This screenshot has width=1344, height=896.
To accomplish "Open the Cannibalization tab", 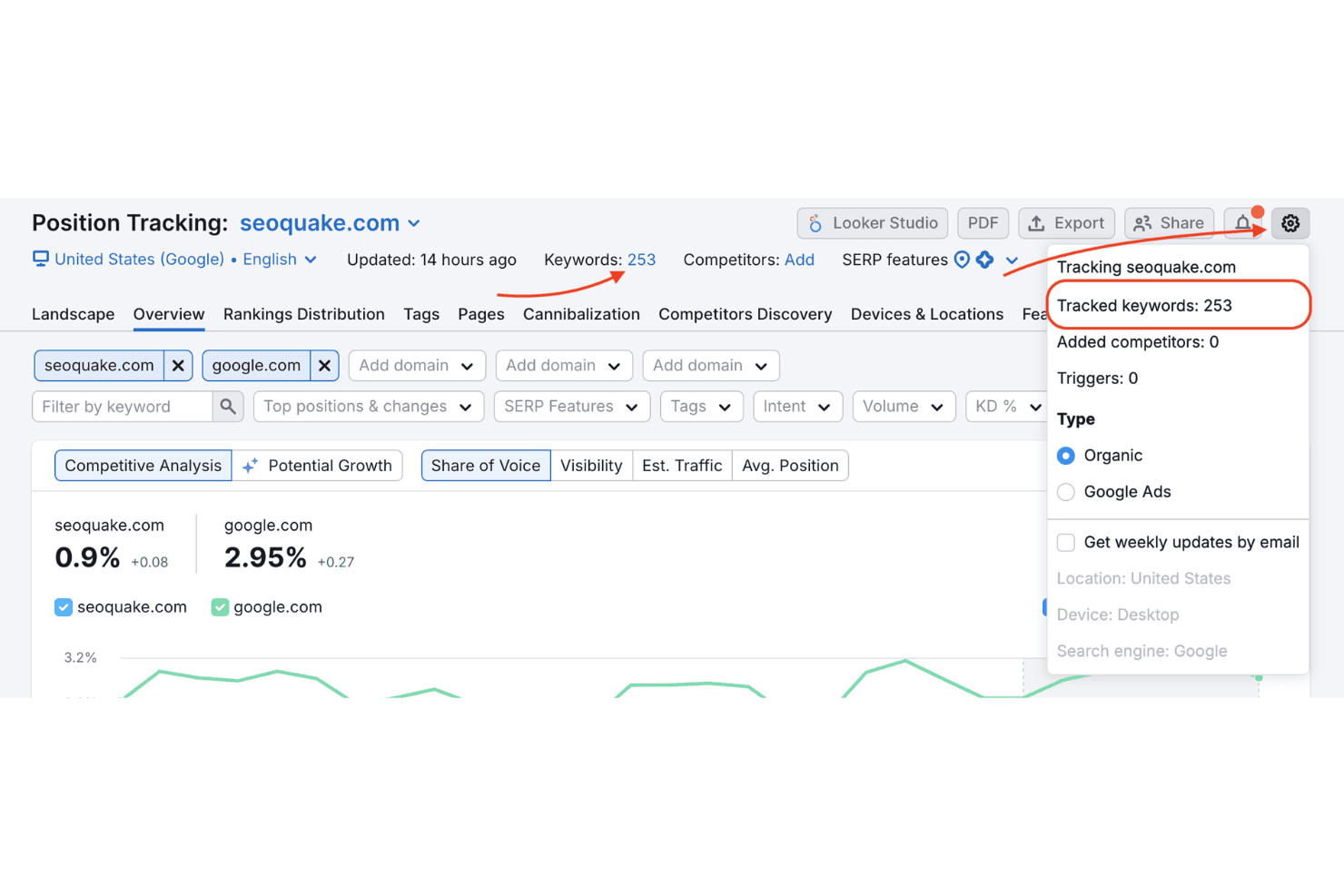I will tap(581, 314).
